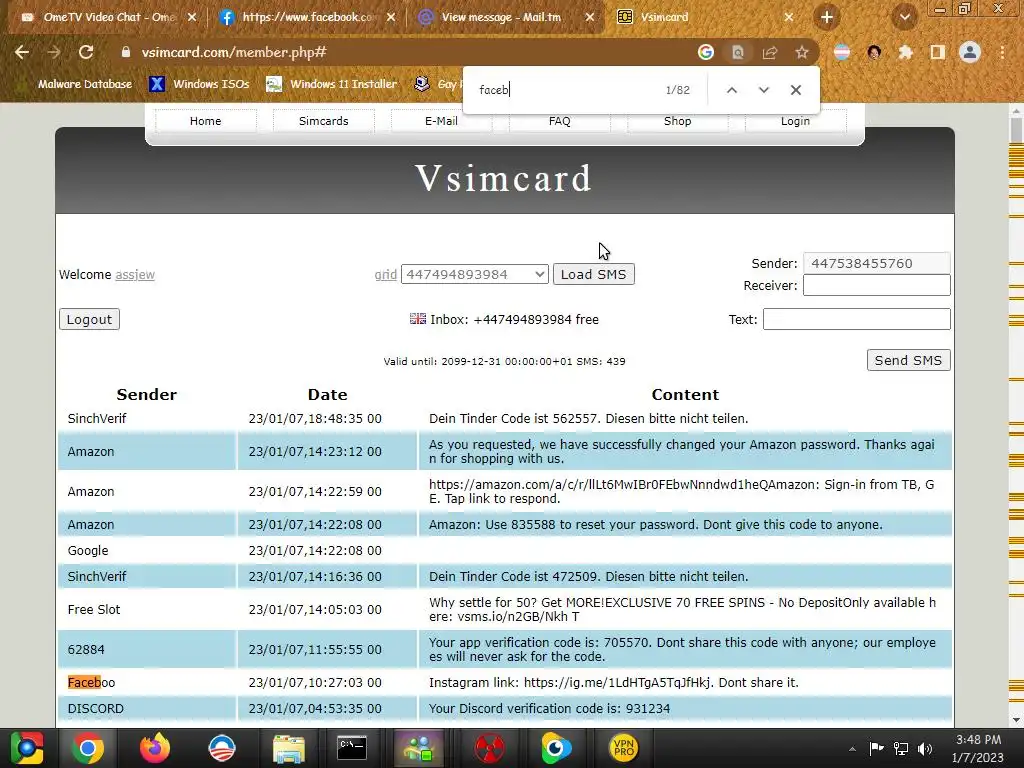
Task: Go back using browser back arrow
Action: (x=22, y=52)
